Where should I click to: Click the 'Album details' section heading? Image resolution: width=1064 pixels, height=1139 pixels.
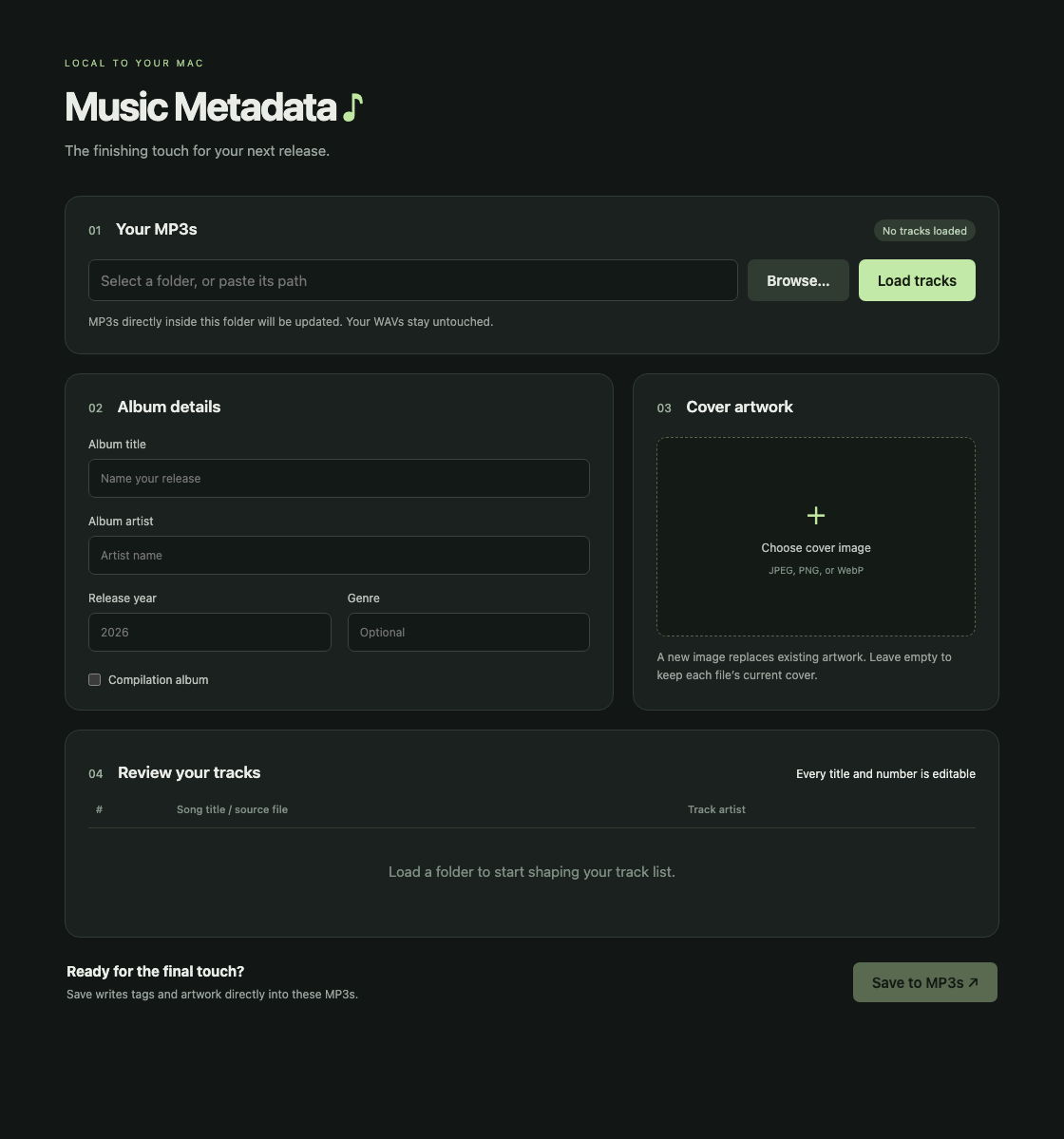169,407
